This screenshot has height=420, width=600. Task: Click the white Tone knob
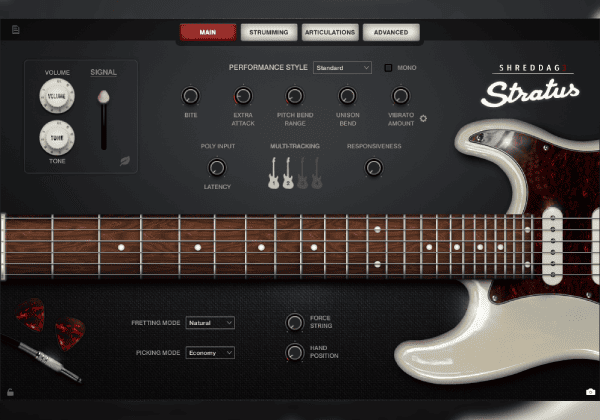click(57, 138)
